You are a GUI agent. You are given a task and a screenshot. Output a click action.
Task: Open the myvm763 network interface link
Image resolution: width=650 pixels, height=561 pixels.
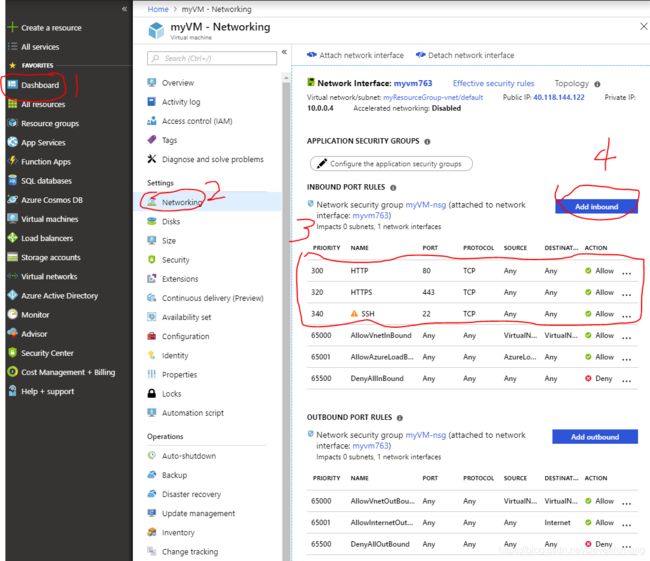coord(413,83)
